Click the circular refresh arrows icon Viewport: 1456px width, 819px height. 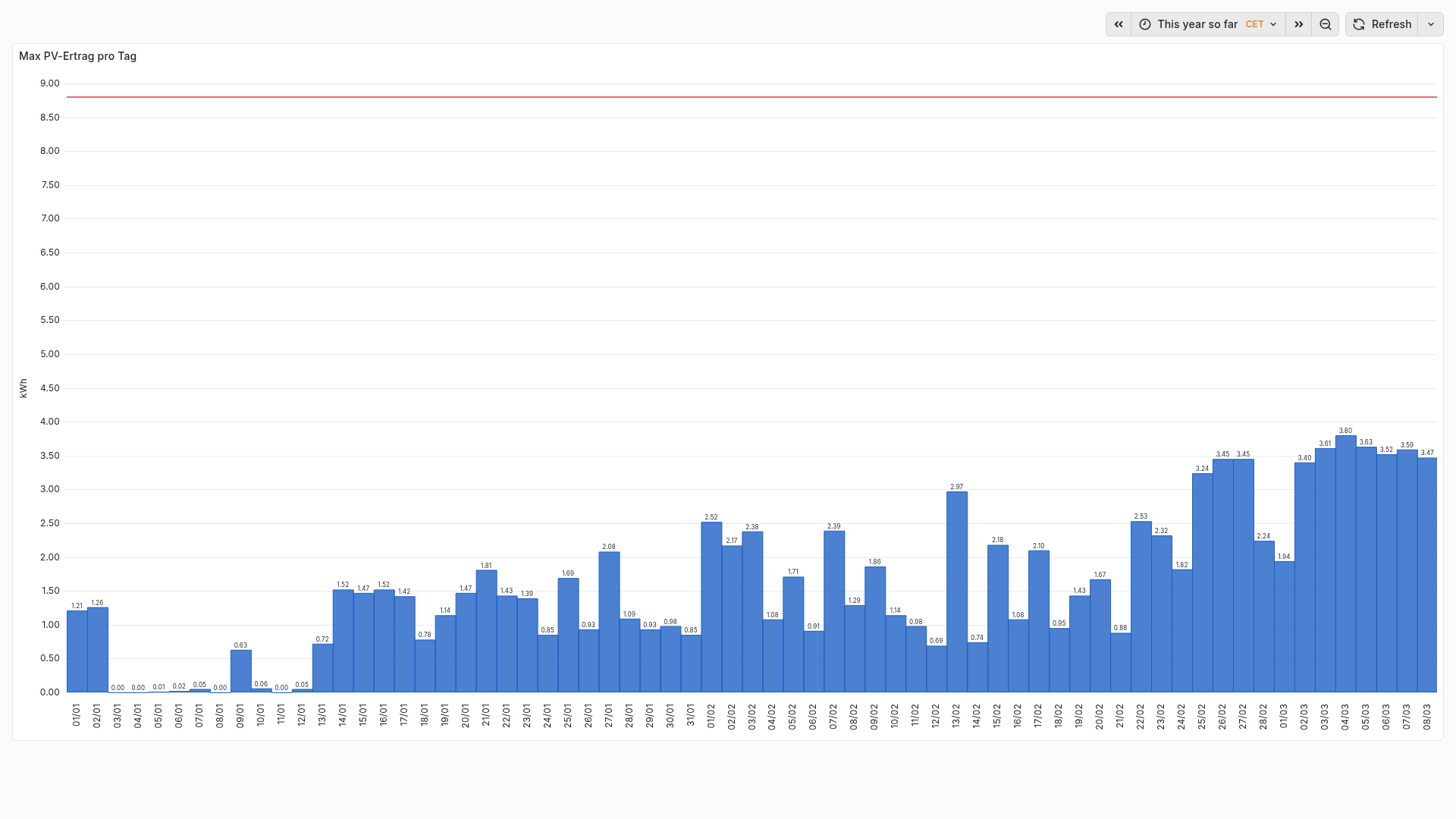point(1359,24)
